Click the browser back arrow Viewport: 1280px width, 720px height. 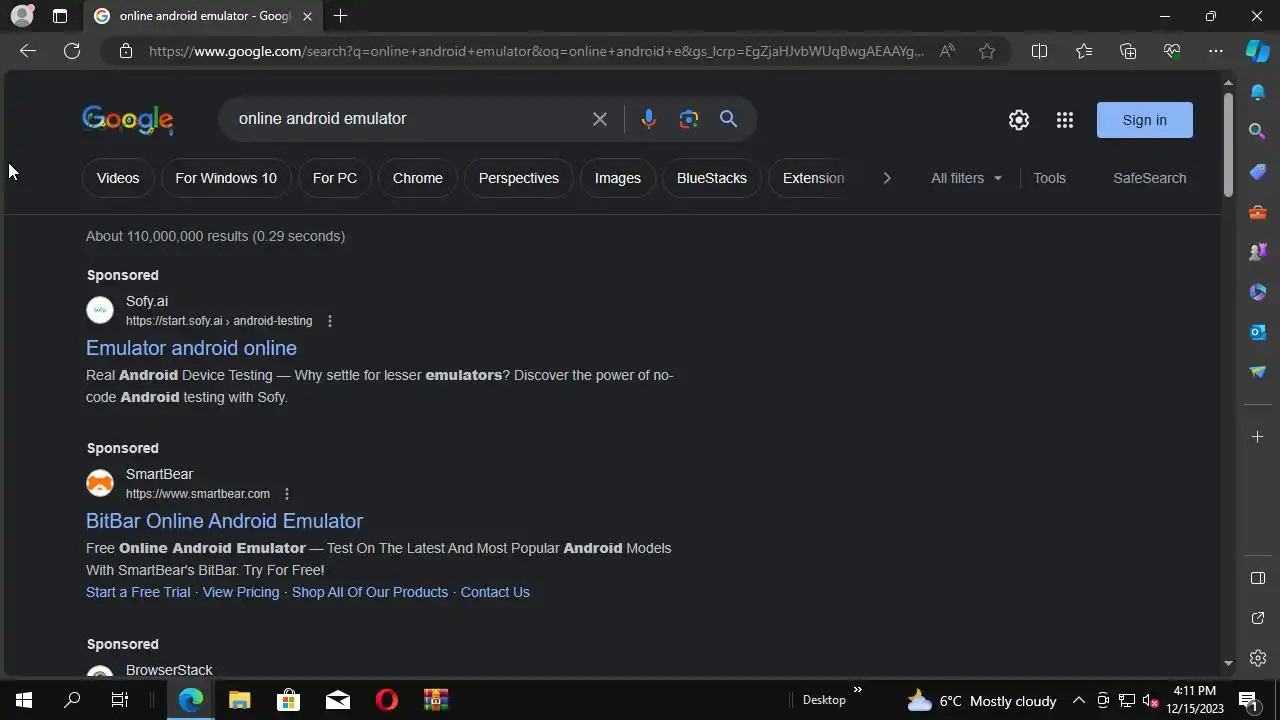[x=28, y=51]
